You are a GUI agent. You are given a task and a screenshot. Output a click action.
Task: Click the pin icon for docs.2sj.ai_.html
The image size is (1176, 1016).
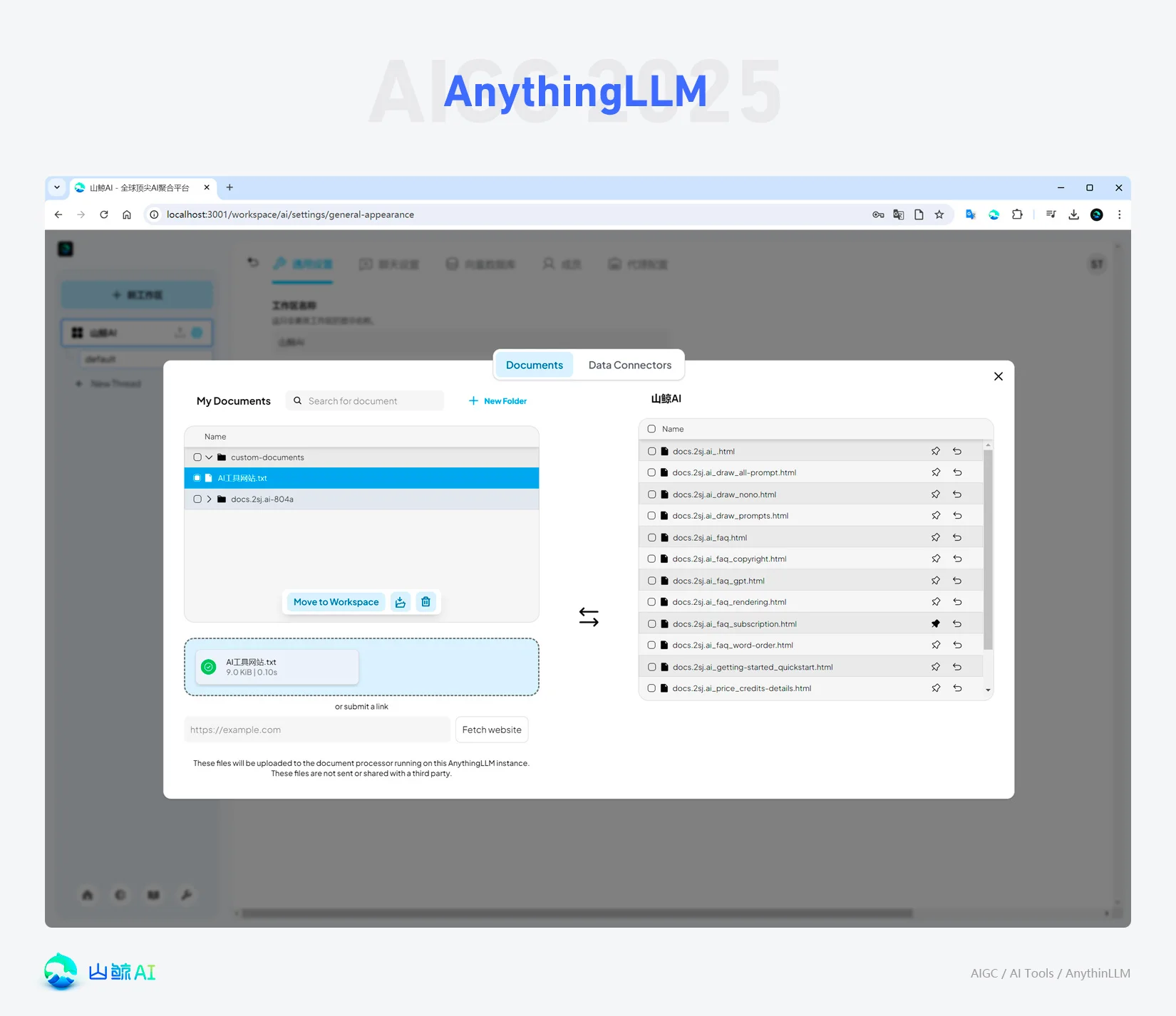point(936,451)
